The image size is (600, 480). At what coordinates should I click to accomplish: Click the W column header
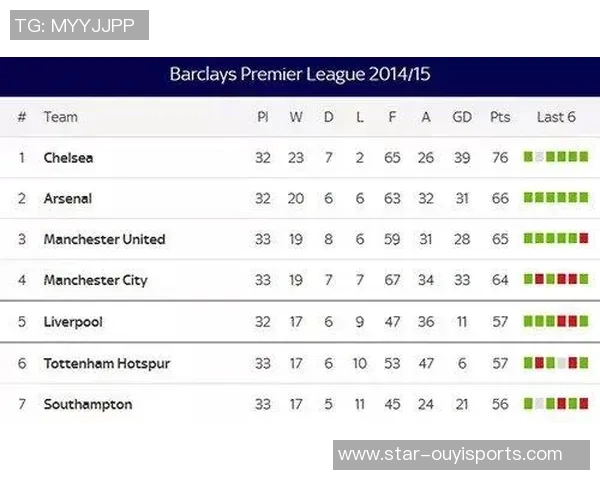296,117
